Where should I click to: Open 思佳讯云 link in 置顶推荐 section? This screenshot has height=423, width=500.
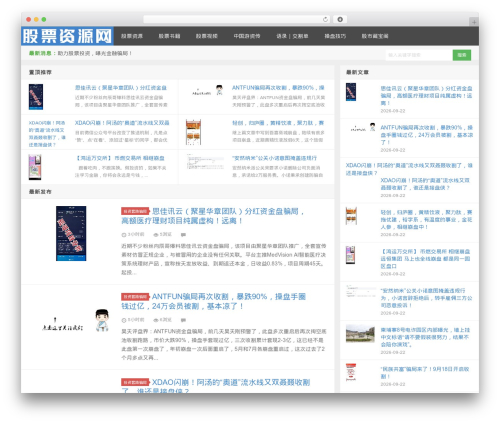coord(121,88)
